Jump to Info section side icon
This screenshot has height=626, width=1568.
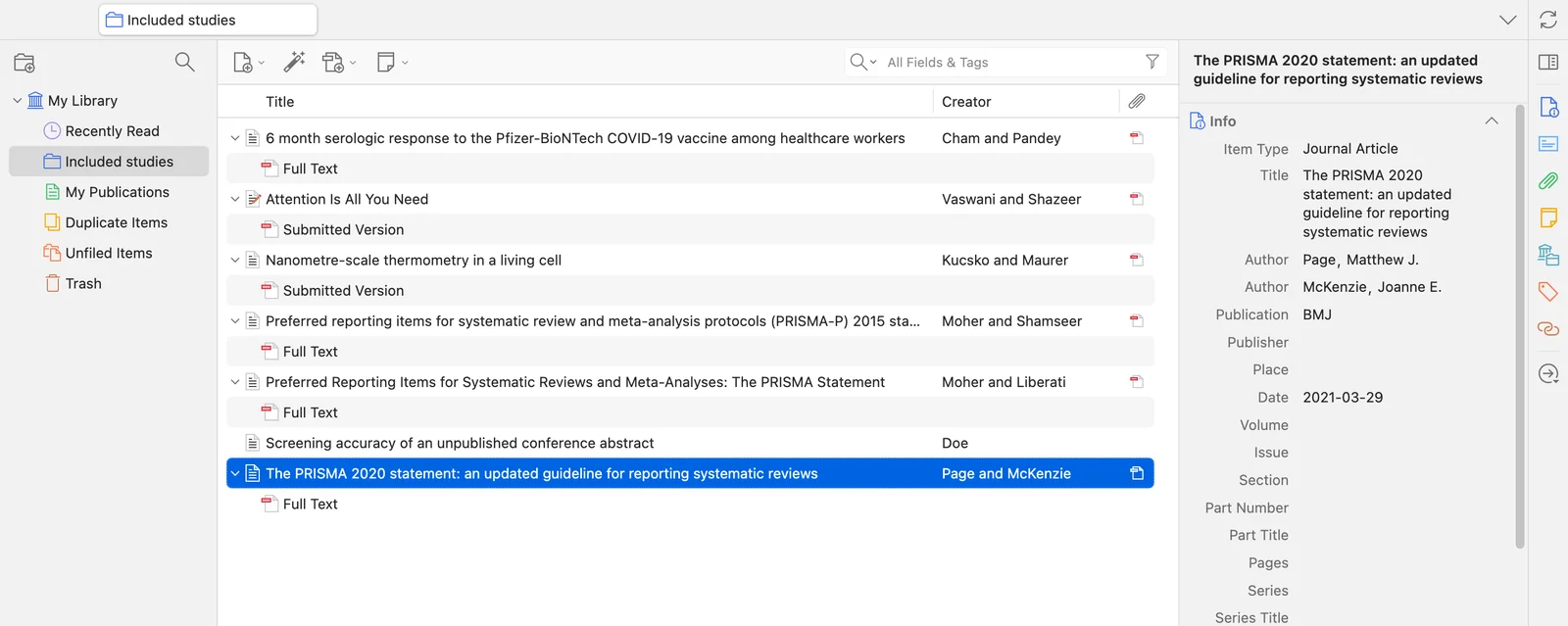1548,107
